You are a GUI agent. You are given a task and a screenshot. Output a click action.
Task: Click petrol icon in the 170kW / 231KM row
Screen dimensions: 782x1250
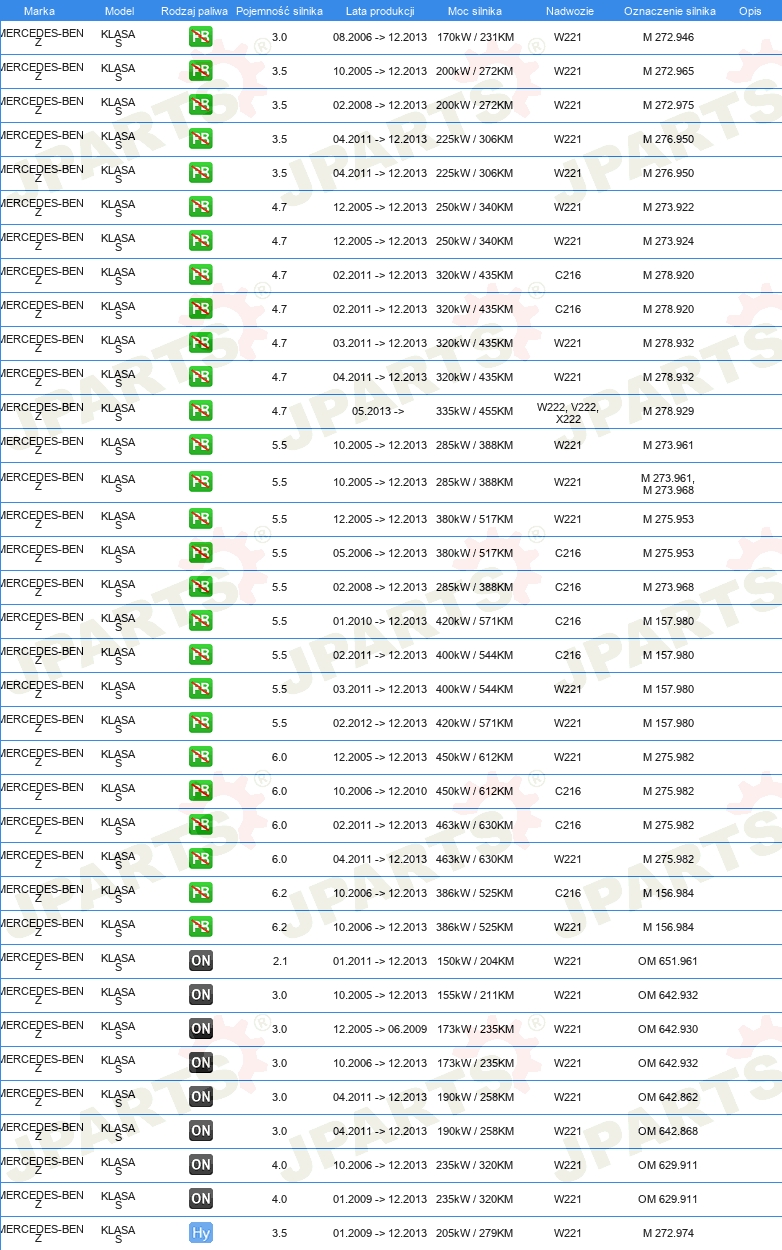[200, 38]
